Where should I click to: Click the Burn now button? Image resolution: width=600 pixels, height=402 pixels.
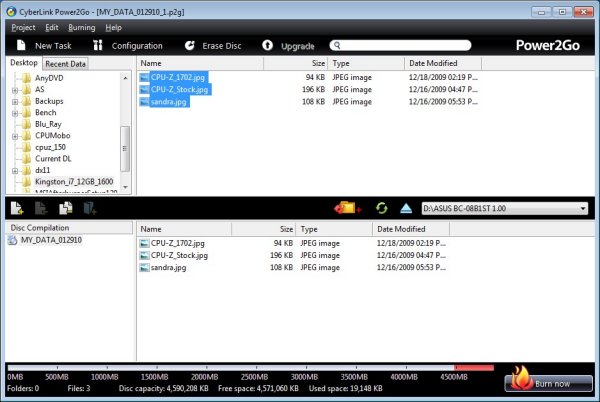549,382
